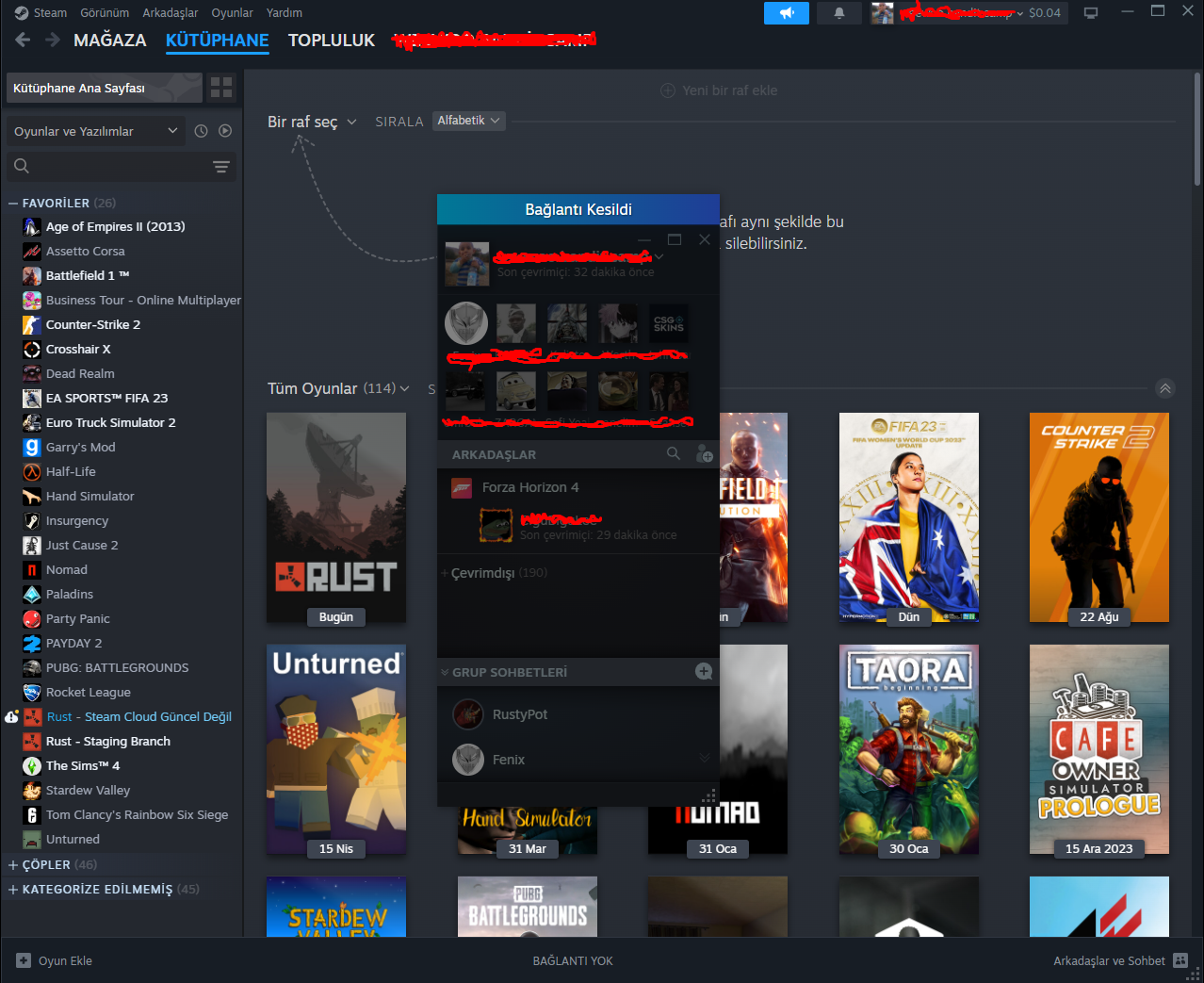The height and width of the screenshot is (983, 1204).
Task: Open advanced filter options icon
Action: [221, 167]
